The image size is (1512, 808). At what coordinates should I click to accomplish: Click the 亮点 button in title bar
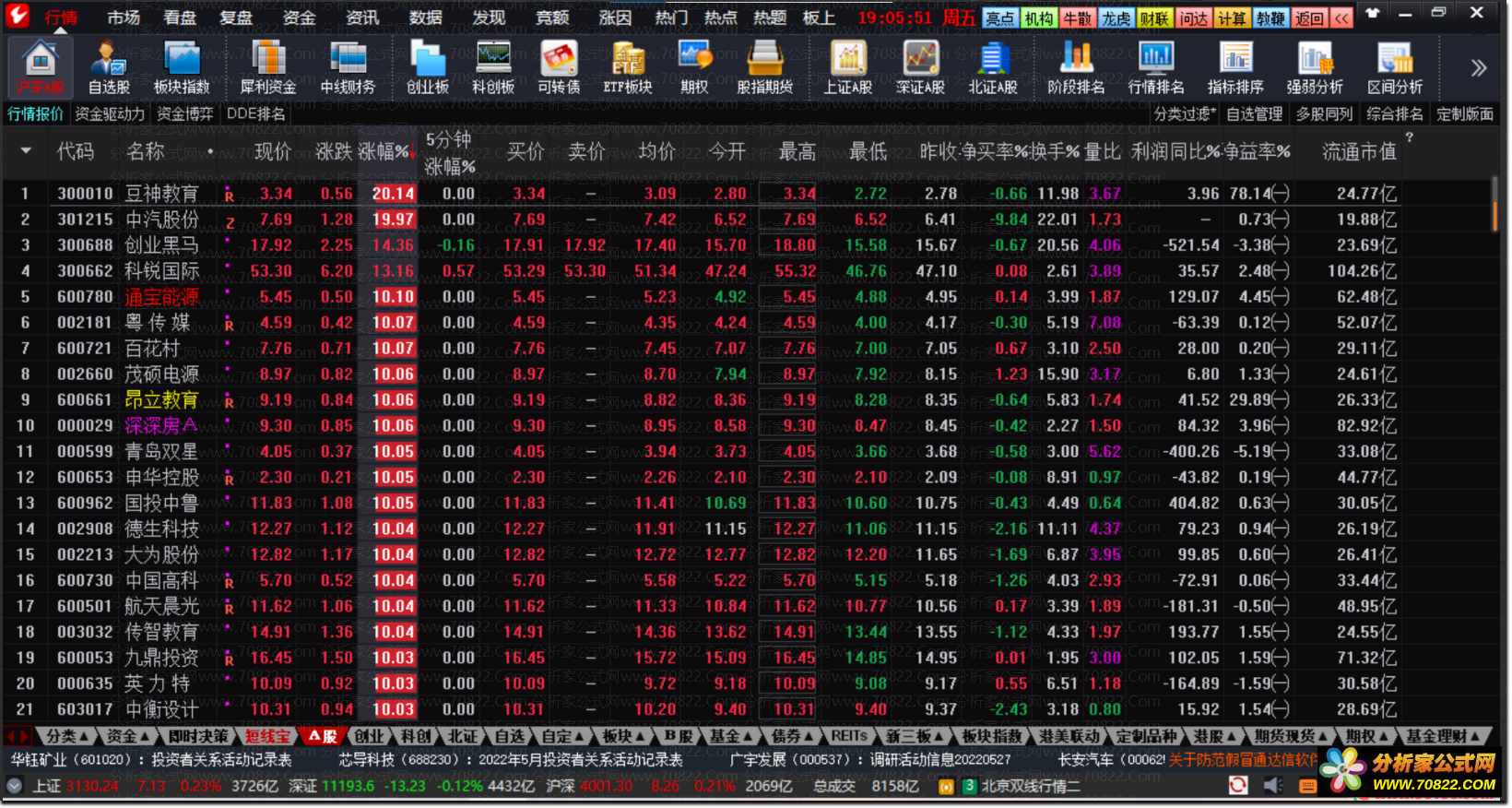(x=1000, y=18)
